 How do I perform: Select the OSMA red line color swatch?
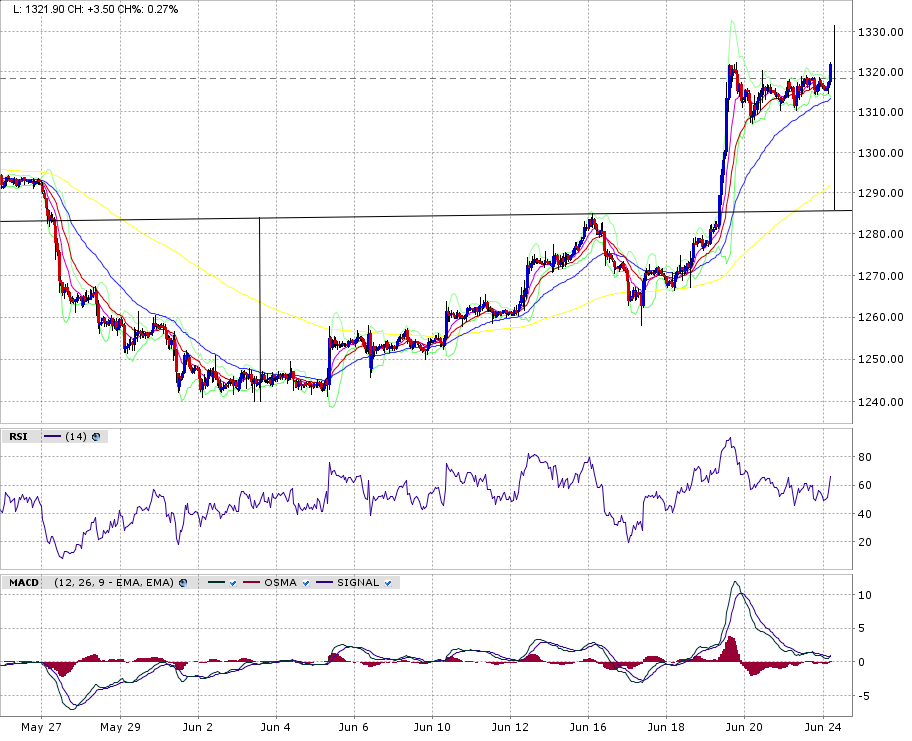(x=251, y=583)
